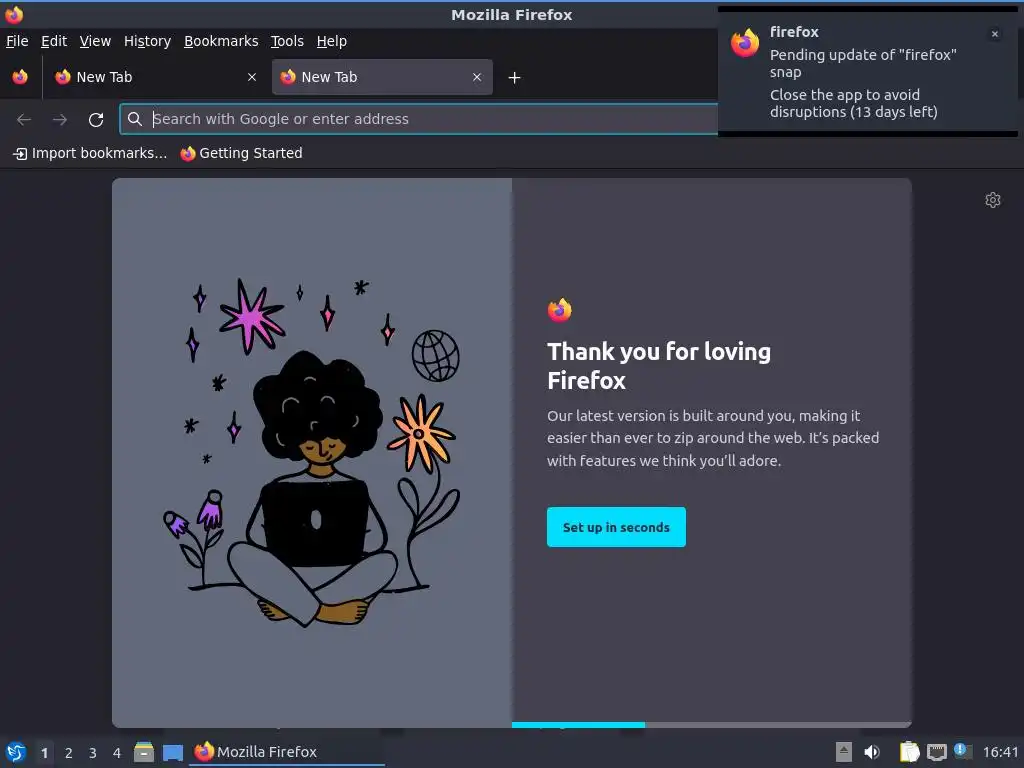Reload the current page
This screenshot has width=1024, height=768.
click(x=96, y=120)
